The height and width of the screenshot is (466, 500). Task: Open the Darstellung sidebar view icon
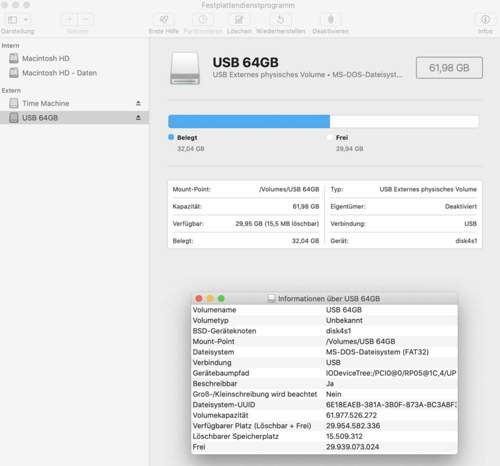click(13, 20)
